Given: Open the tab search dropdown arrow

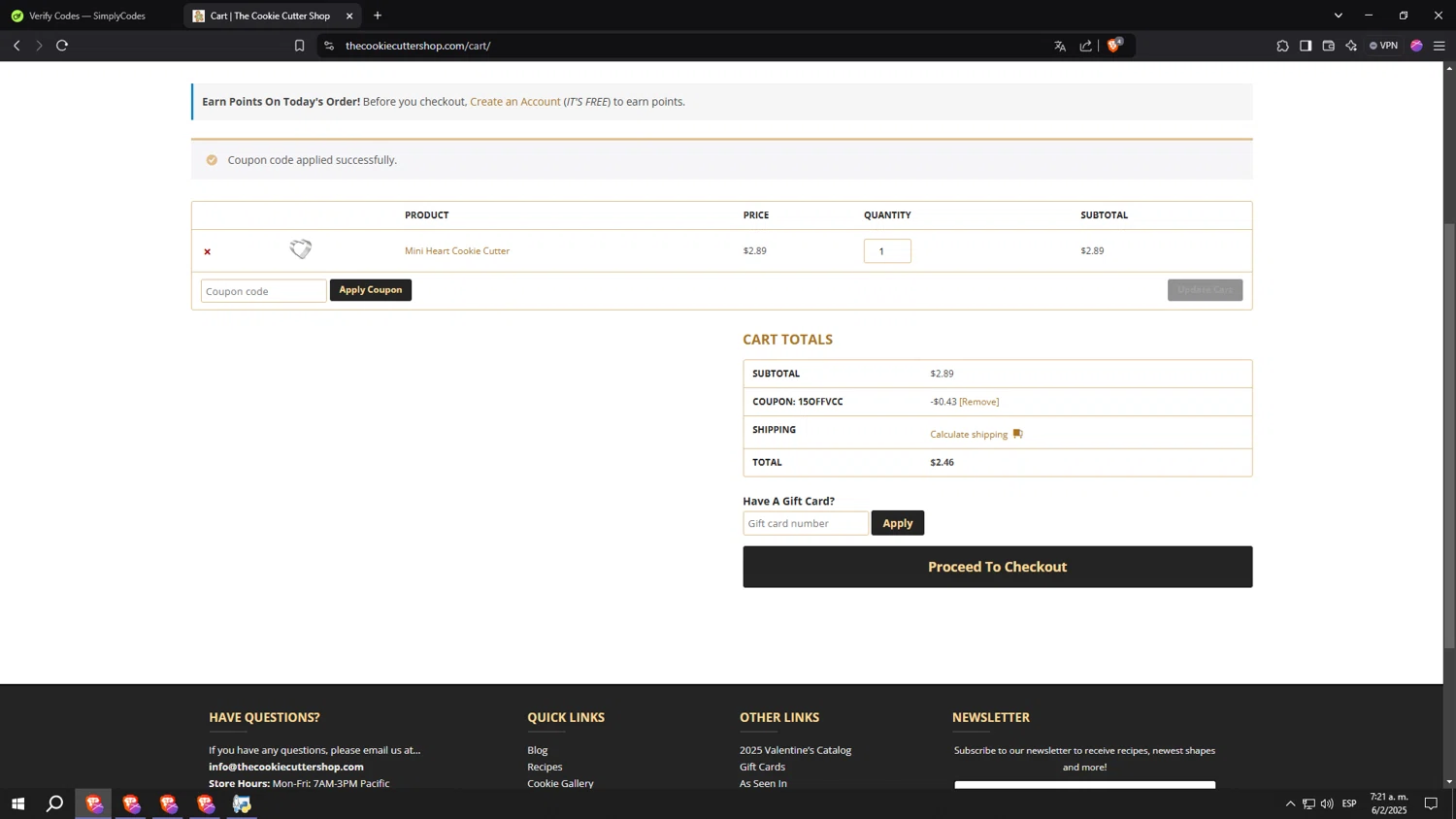Looking at the screenshot, I should 1338,16.
